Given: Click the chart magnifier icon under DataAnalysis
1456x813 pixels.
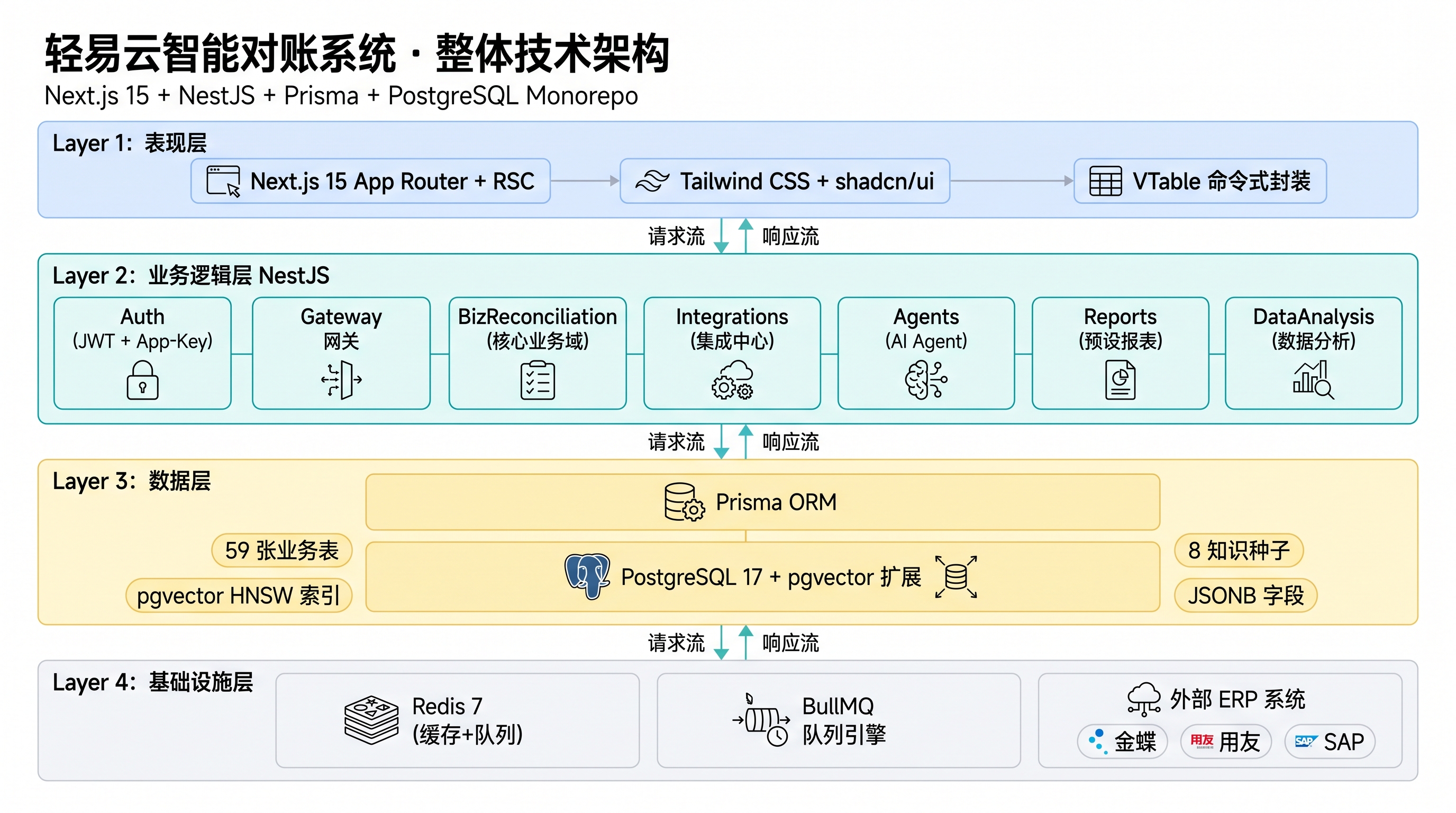Looking at the screenshot, I should click(x=1314, y=380).
